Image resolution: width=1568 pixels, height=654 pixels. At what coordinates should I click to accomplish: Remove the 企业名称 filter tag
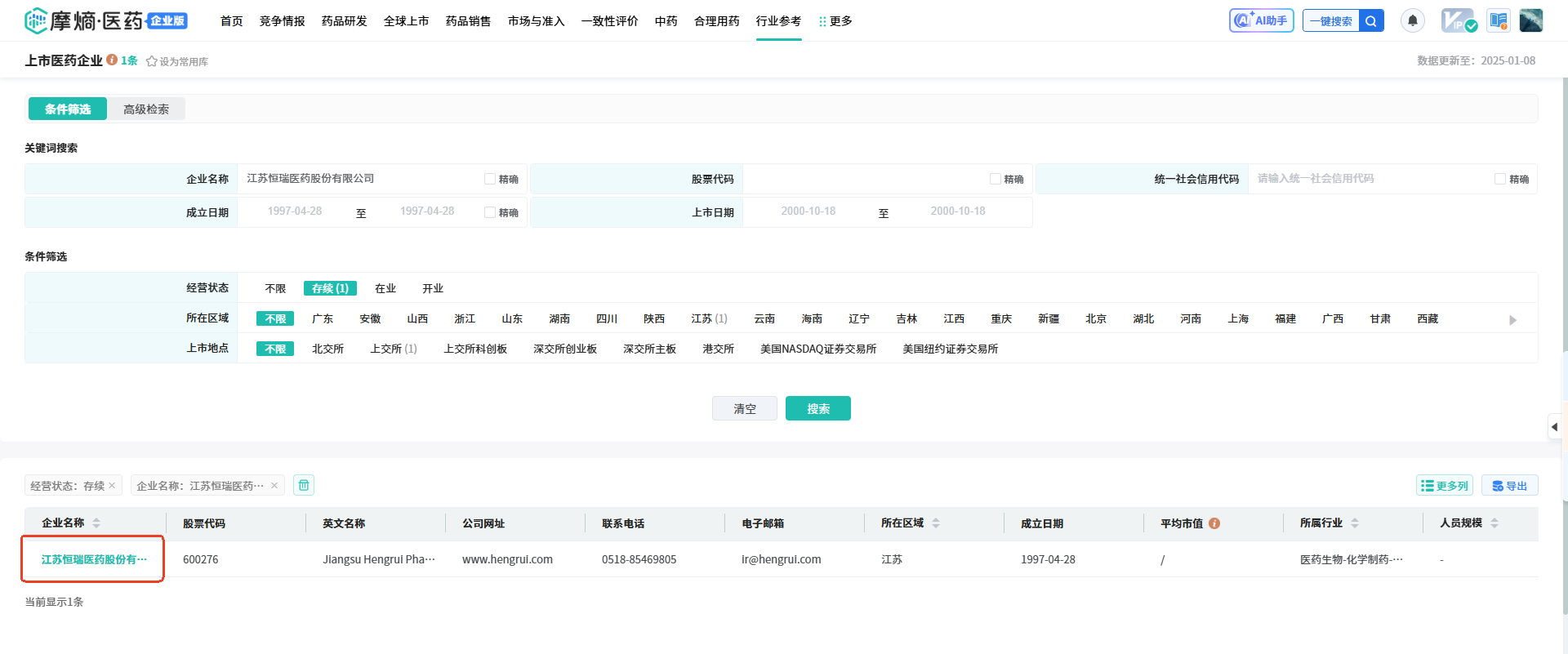click(274, 485)
